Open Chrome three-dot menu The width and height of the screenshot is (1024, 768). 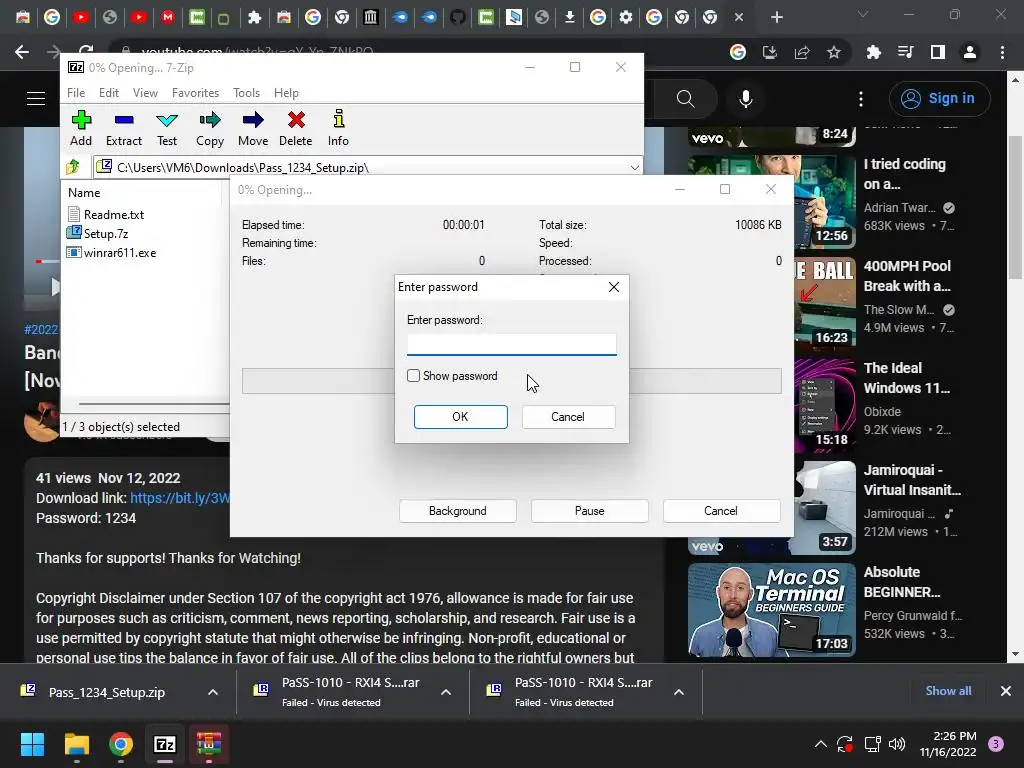click(x=1002, y=52)
